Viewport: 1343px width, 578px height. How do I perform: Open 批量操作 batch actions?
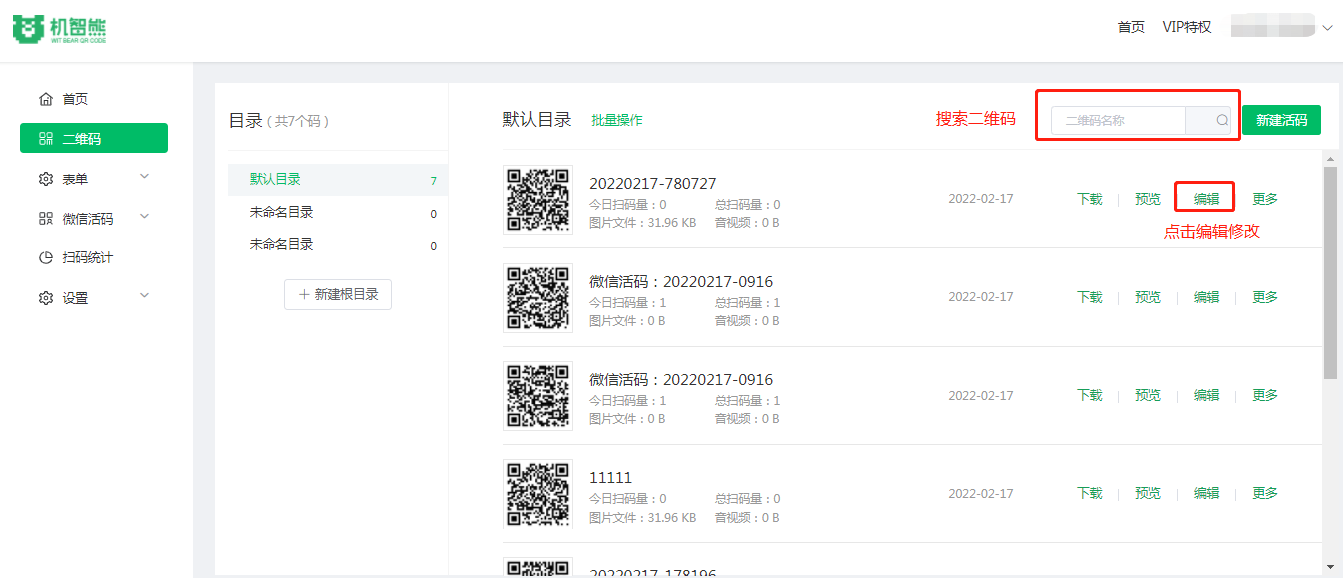tap(617, 120)
